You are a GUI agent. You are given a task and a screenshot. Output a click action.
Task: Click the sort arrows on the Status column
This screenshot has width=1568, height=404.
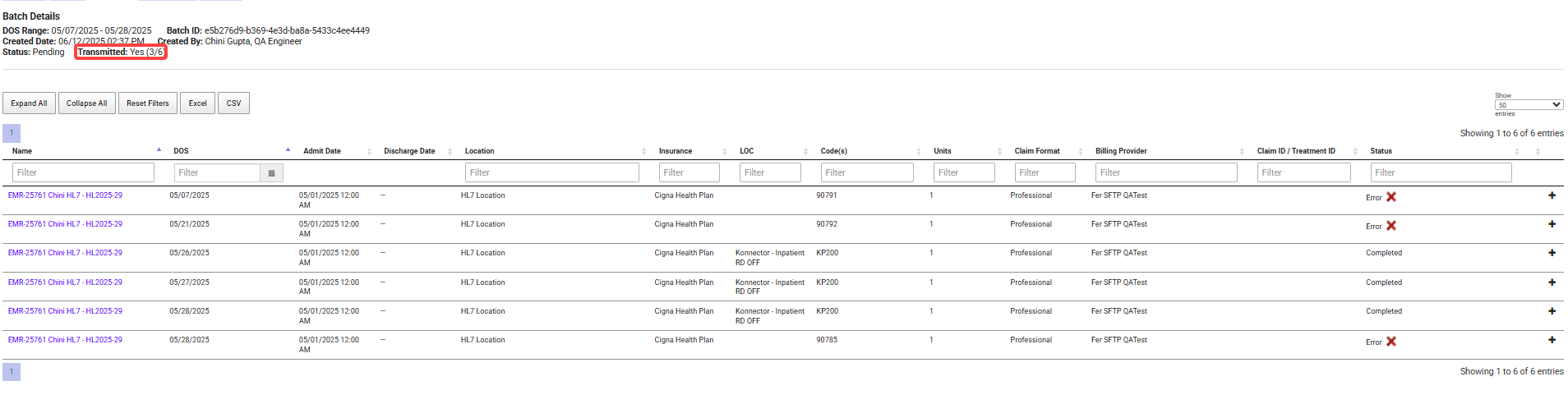click(1538, 151)
